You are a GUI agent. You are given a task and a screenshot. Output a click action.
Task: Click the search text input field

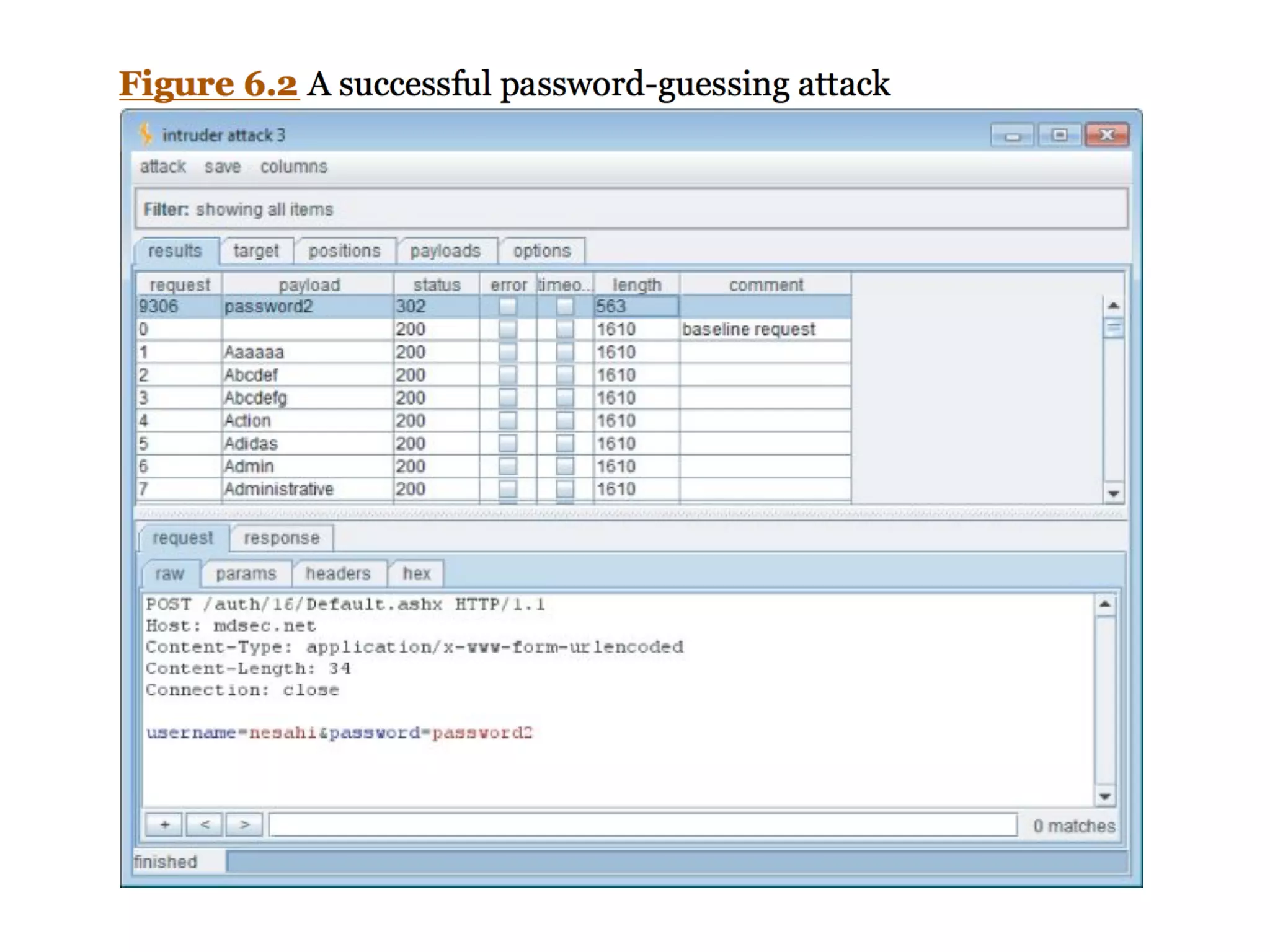point(642,825)
